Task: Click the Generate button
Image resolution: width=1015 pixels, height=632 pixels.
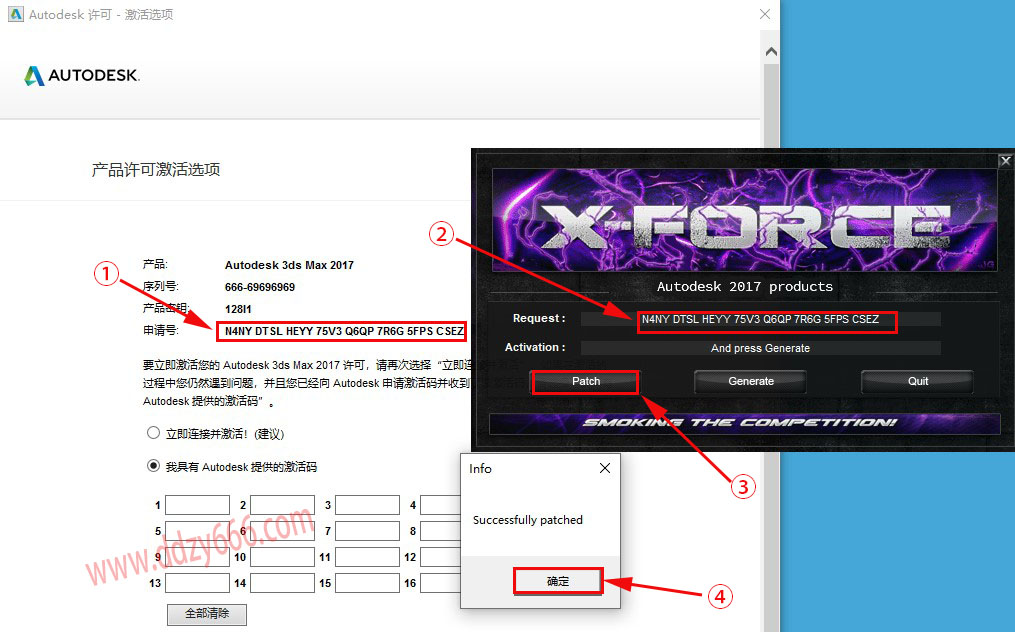Action: (x=751, y=382)
